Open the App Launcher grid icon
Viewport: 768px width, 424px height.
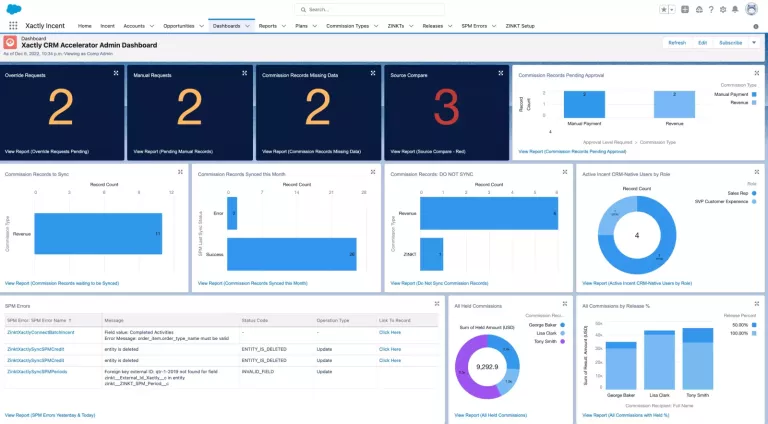[x=13, y=26]
